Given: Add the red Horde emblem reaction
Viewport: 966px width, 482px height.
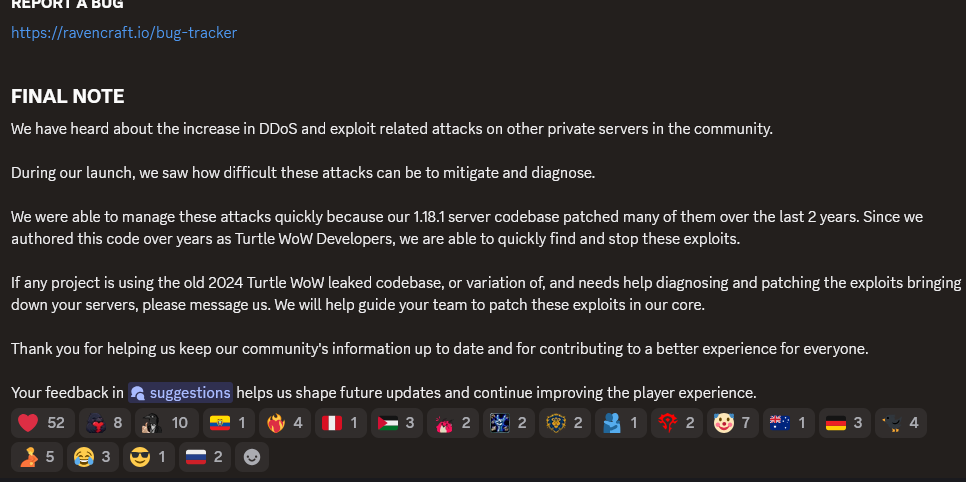Looking at the screenshot, I should coord(676,423).
